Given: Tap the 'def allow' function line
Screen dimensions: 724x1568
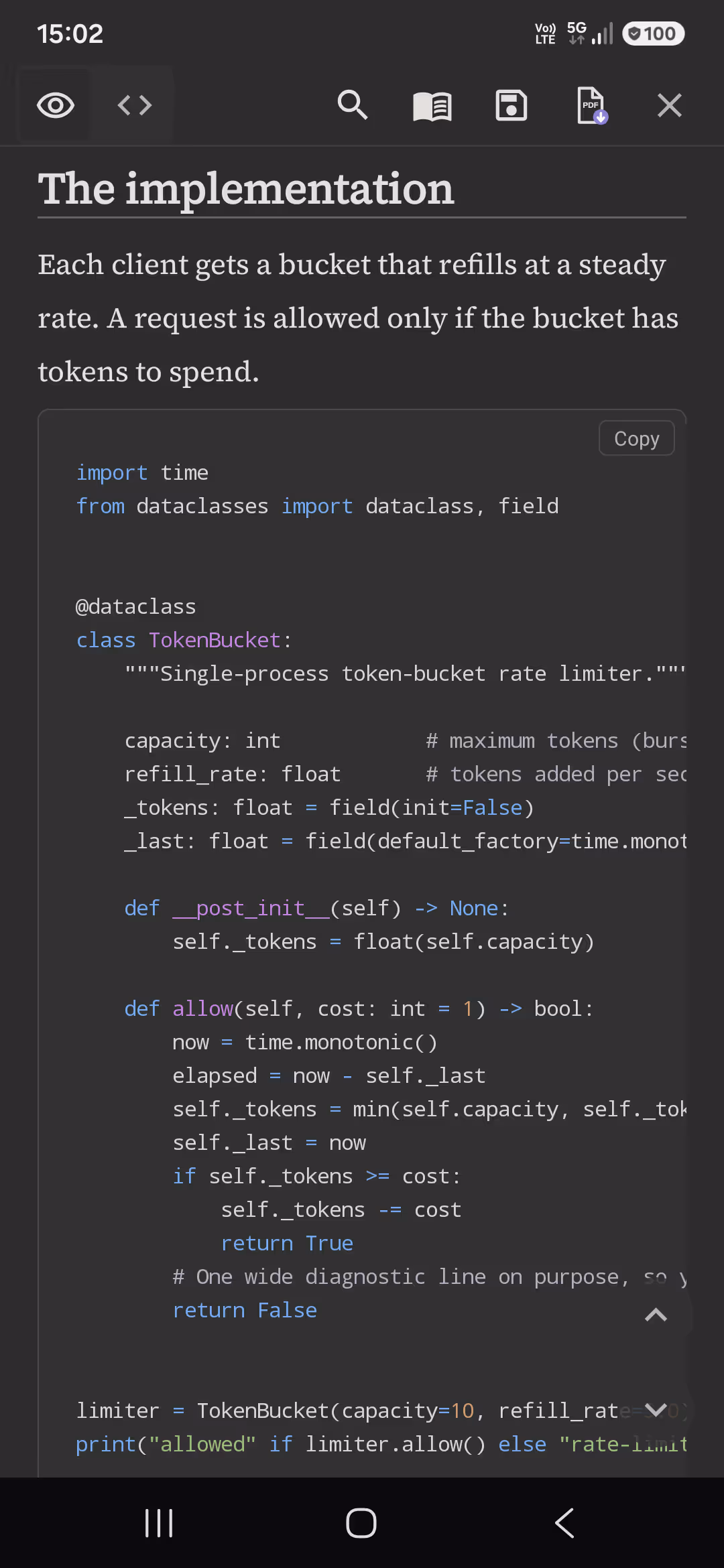Looking at the screenshot, I should point(359,1008).
